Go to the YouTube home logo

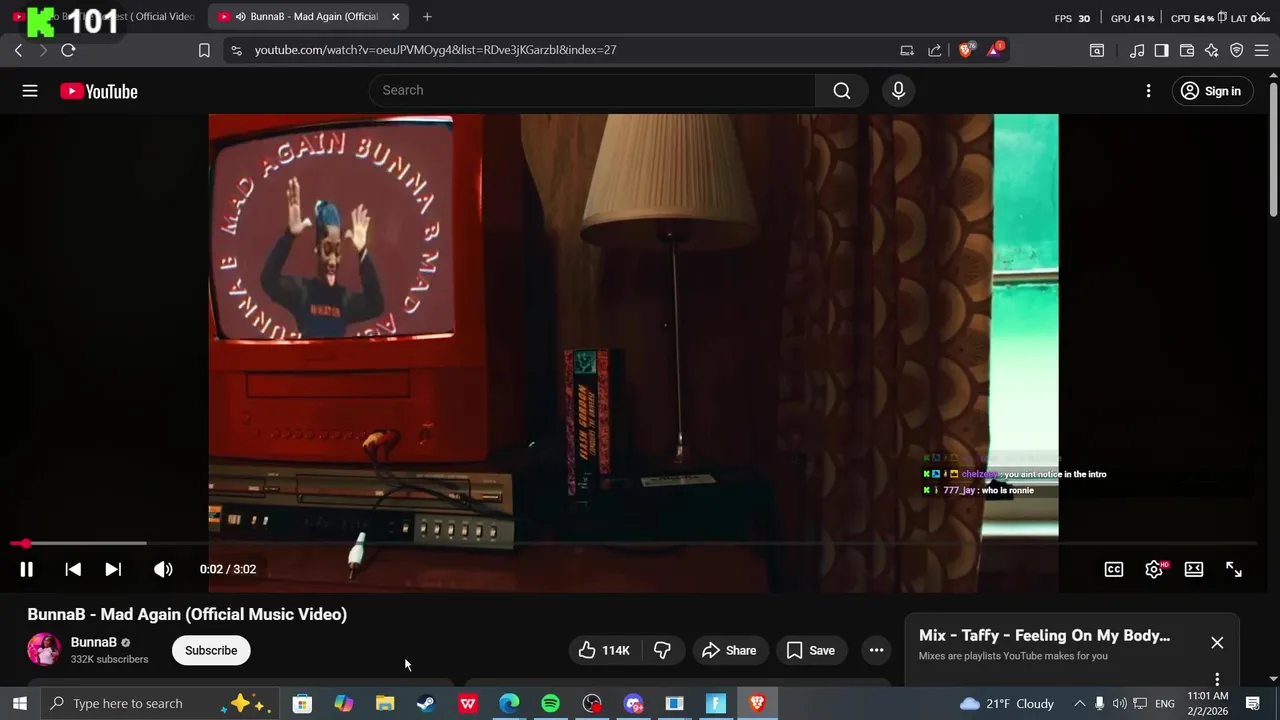click(x=98, y=91)
